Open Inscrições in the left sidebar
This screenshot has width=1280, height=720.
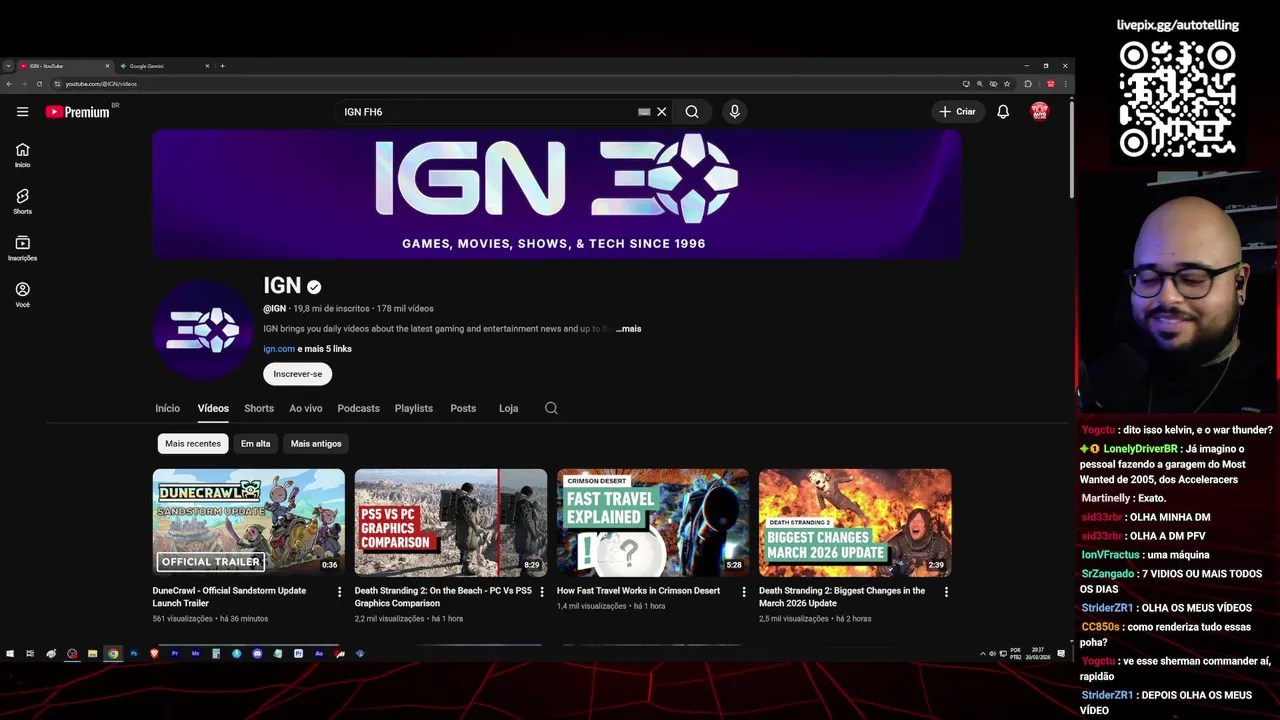point(22,248)
